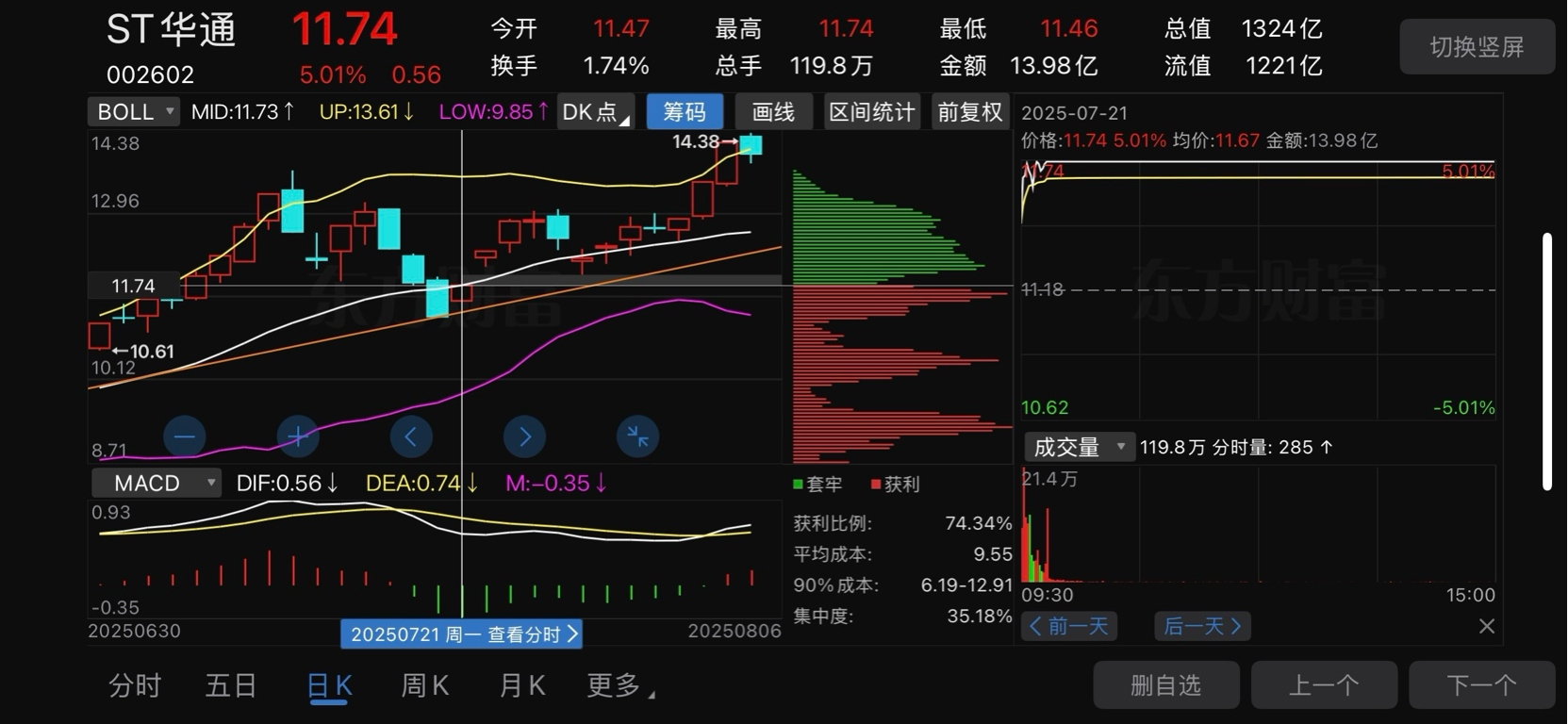The image size is (1568, 724).
Task: Tap 套牢 green legend item
Action: coord(817,485)
